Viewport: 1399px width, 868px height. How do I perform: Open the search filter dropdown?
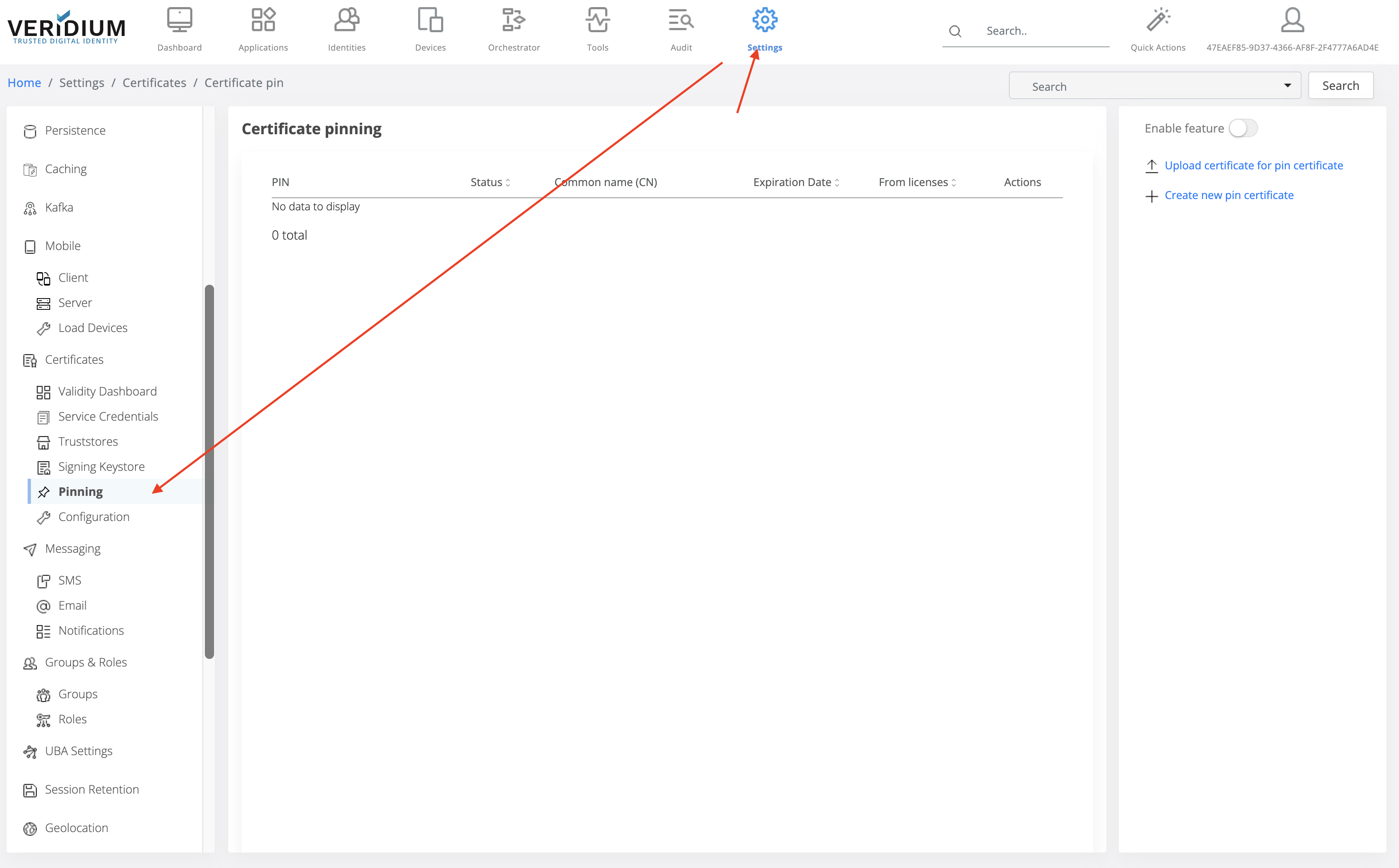tap(1287, 85)
